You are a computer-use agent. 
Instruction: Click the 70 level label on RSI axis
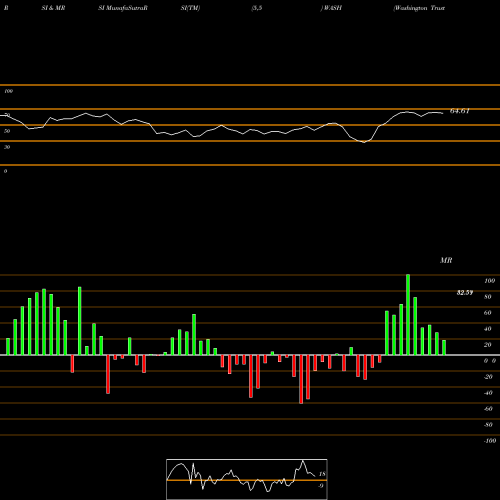[7, 115]
